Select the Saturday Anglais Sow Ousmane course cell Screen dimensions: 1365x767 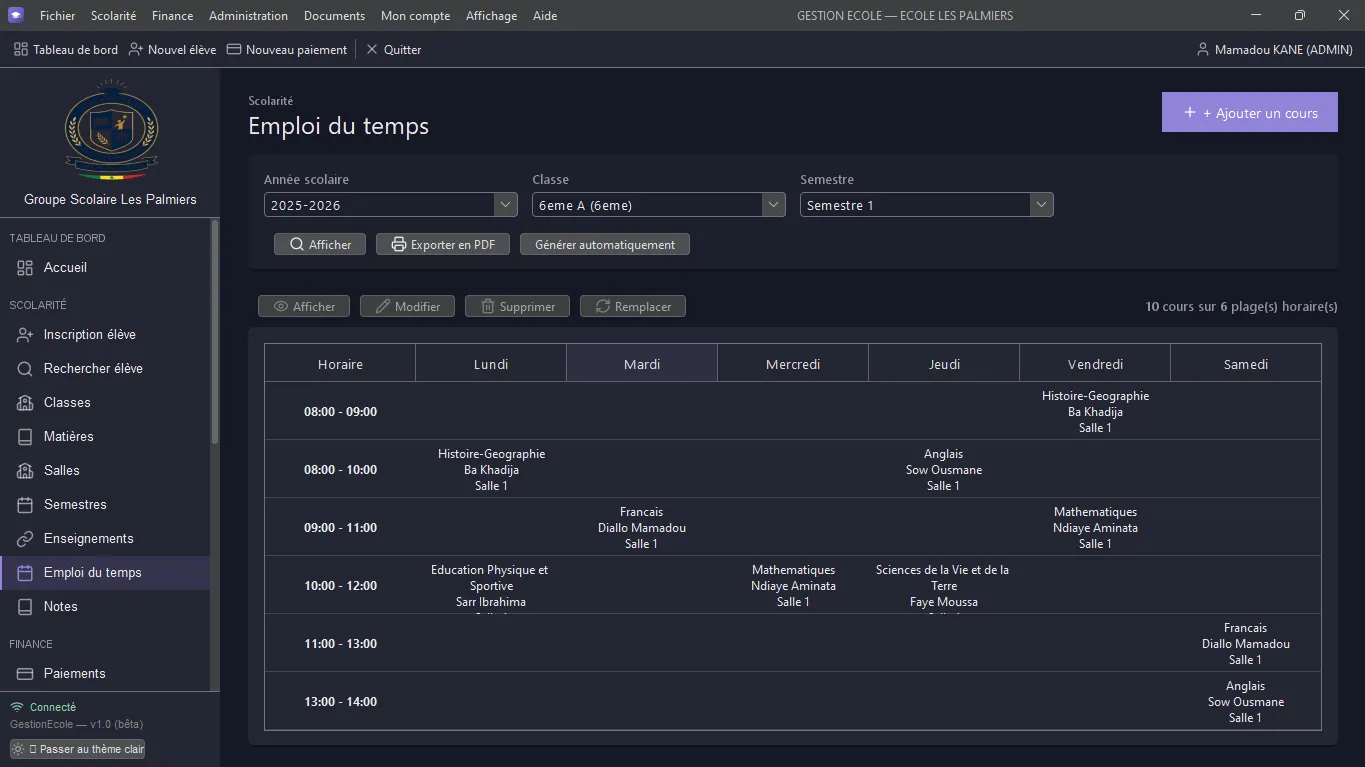tap(1245, 701)
